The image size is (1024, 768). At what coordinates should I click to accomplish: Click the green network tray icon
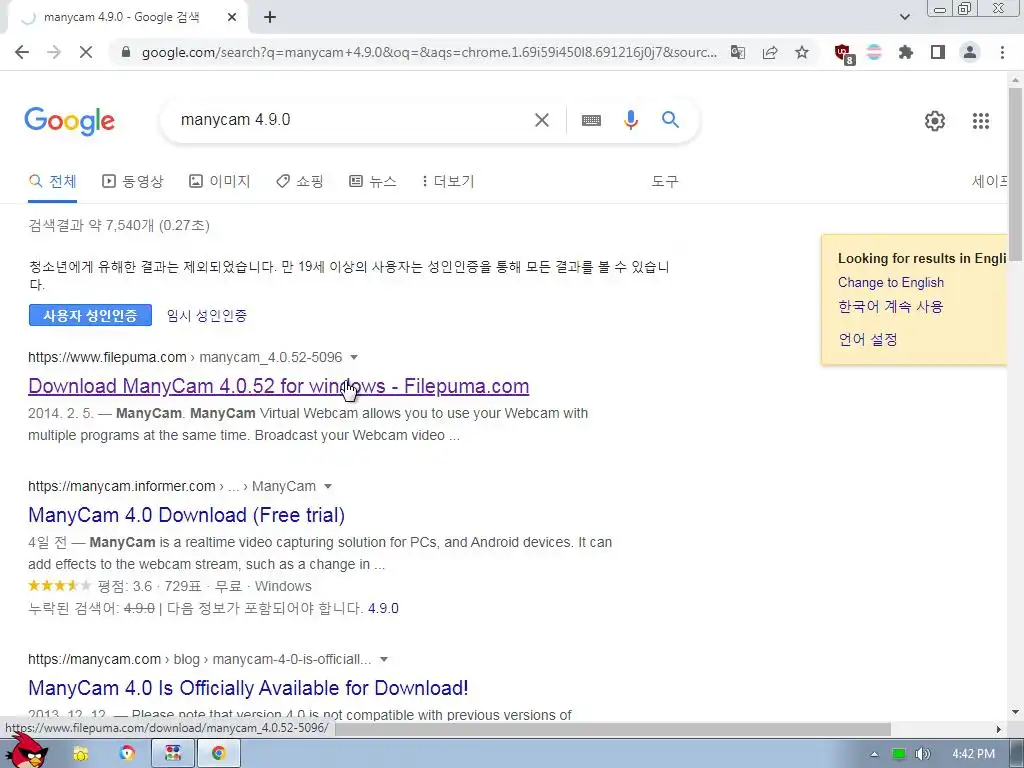[899, 754]
